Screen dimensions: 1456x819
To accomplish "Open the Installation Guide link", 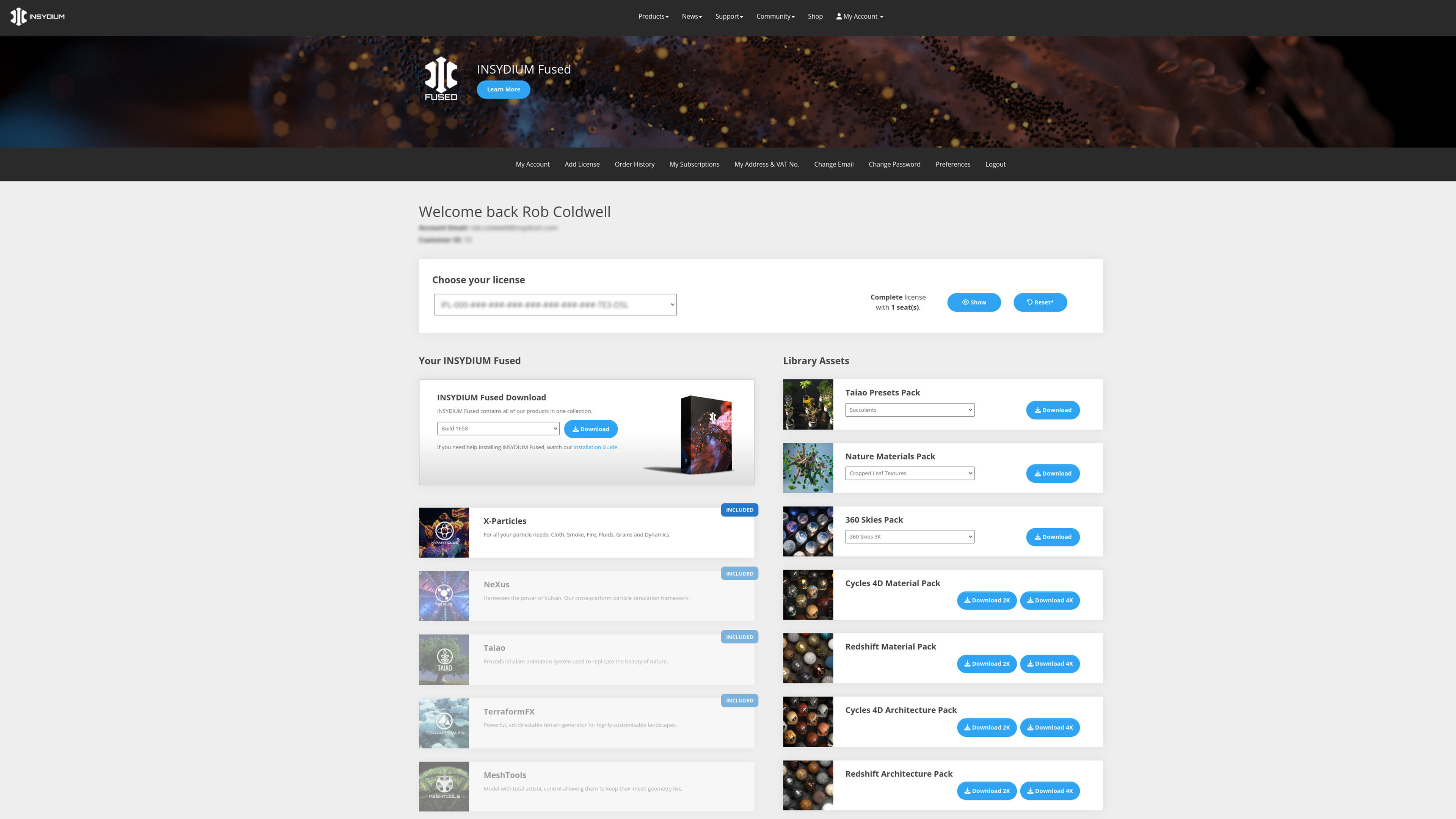I will [x=595, y=447].
